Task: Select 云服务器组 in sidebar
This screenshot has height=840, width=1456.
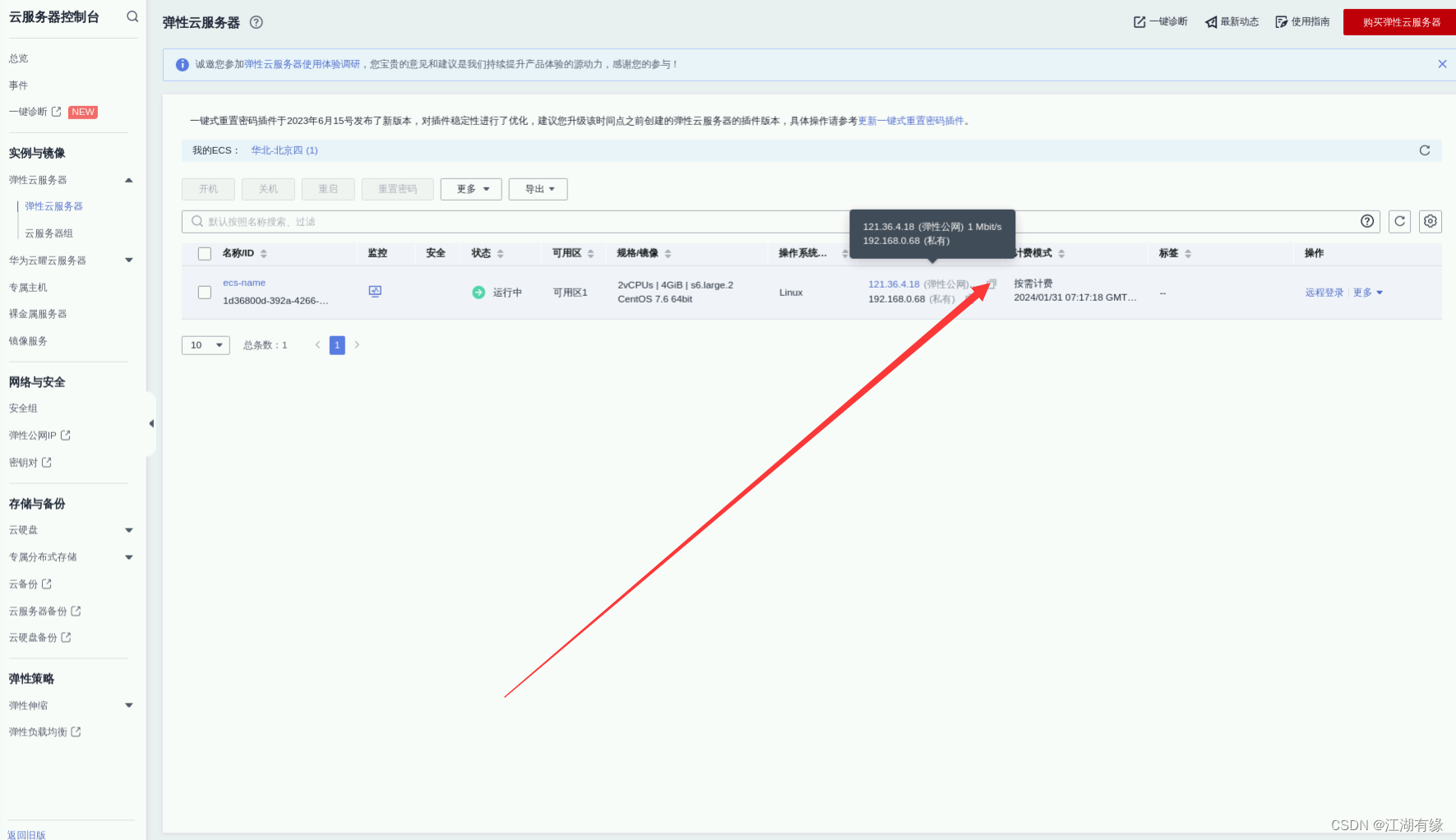Action: [x=49, y=233]
